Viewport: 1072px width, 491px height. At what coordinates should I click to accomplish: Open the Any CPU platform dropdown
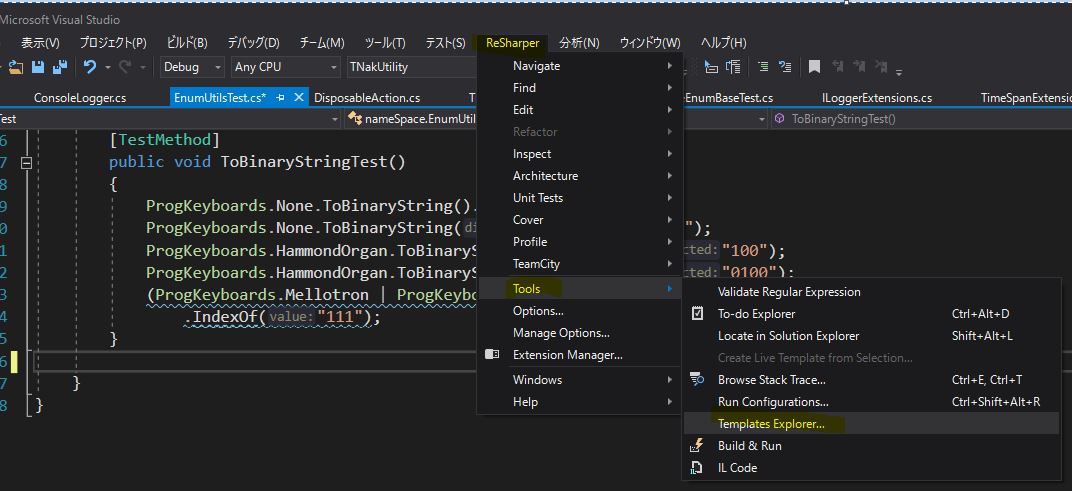285,67
